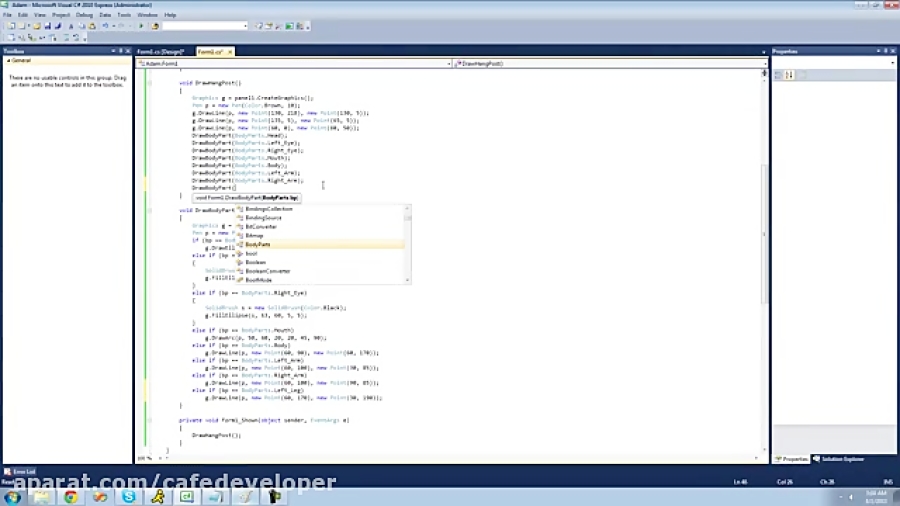Image resolution: width=900 pixels, height=506 pixels.
Task: Open the Debug menu
Action: [x=84, y=15]
